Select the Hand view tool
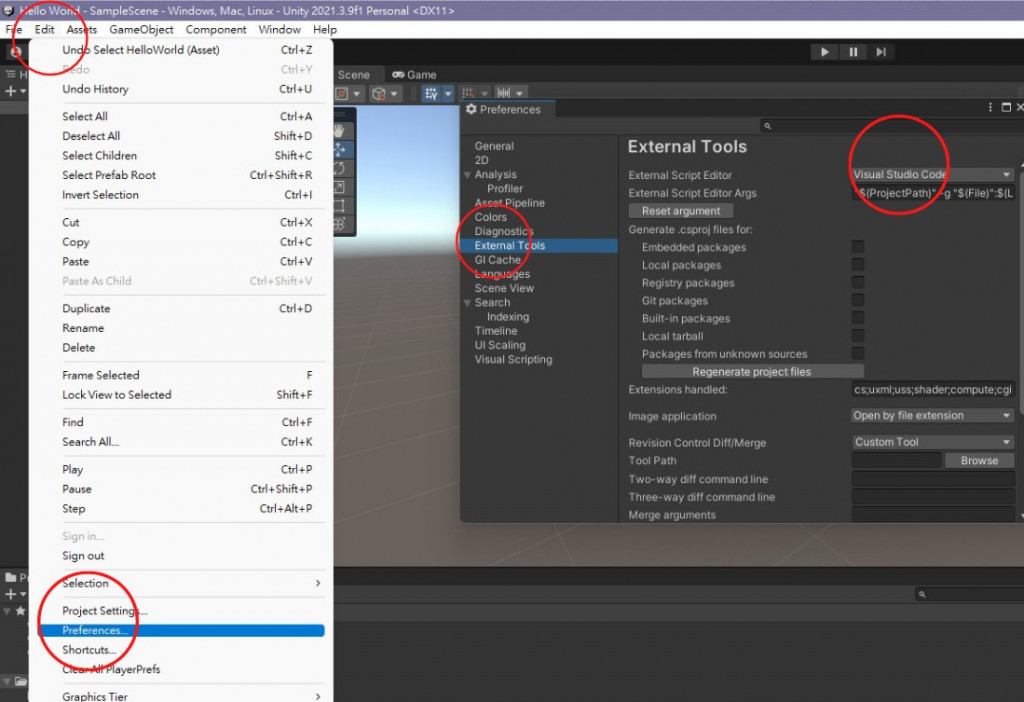Screen dimensions: 1024x702 tap(340, 131)
